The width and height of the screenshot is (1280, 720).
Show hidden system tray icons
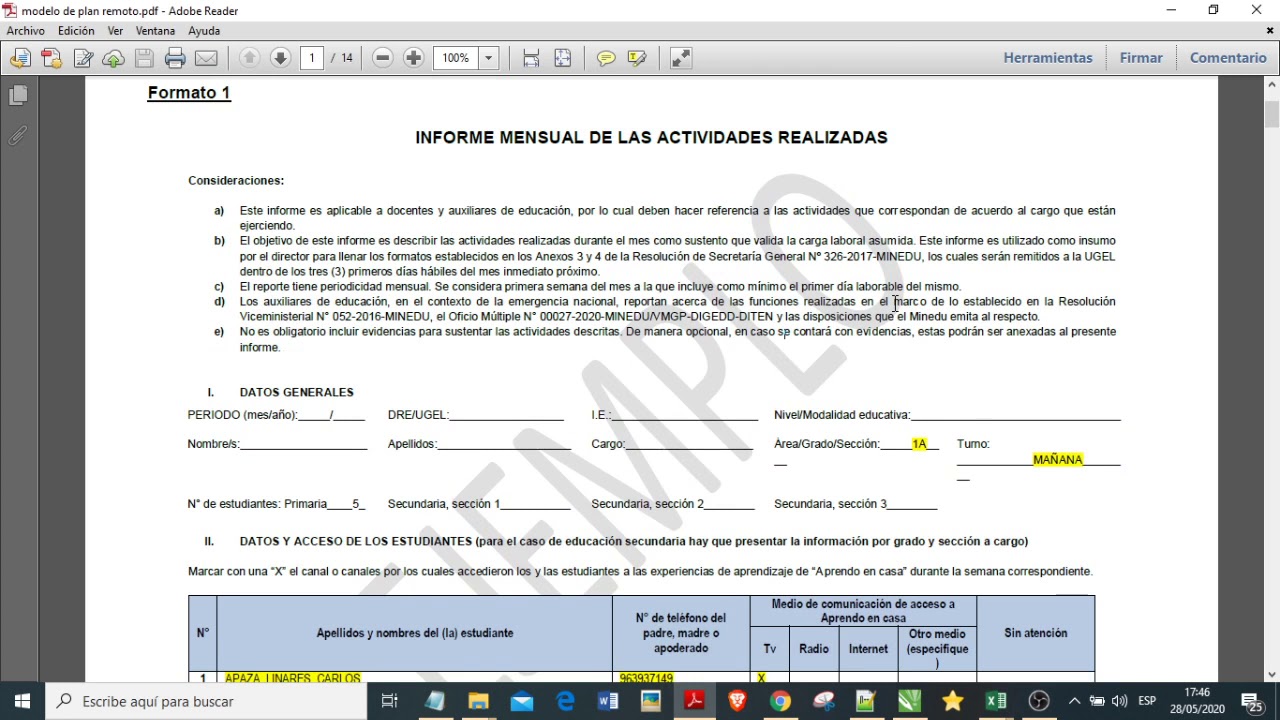1074,701
